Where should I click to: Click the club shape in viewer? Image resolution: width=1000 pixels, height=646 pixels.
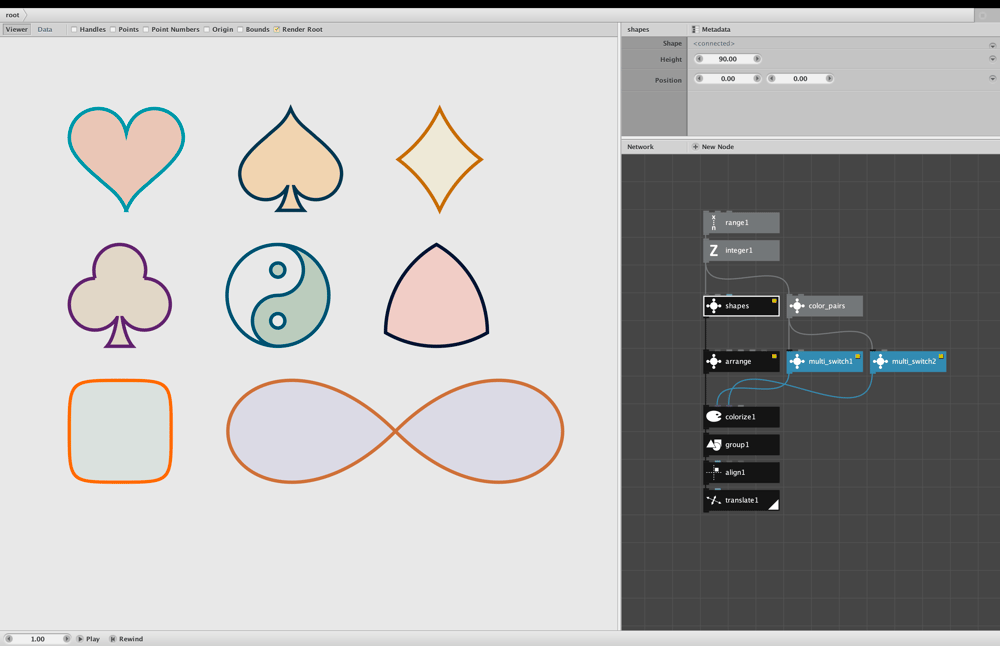(120, 295)
